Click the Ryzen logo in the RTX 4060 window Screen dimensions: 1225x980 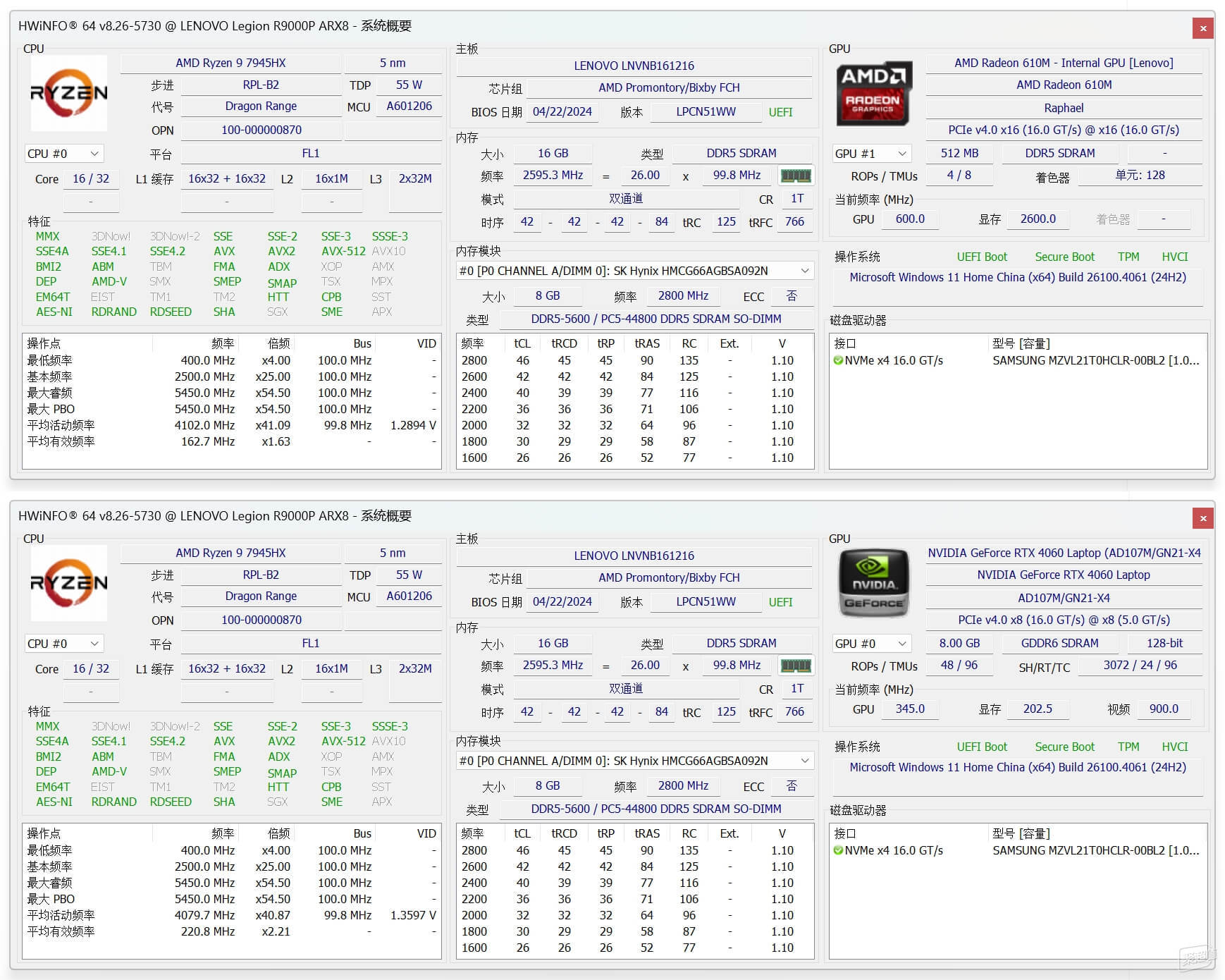[69, 583]
